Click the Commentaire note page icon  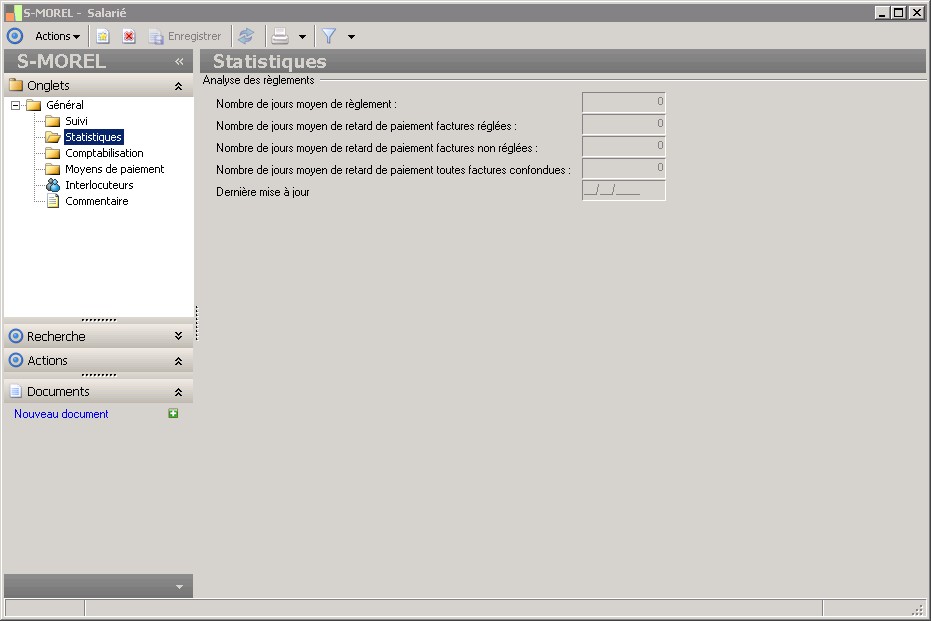53,201
